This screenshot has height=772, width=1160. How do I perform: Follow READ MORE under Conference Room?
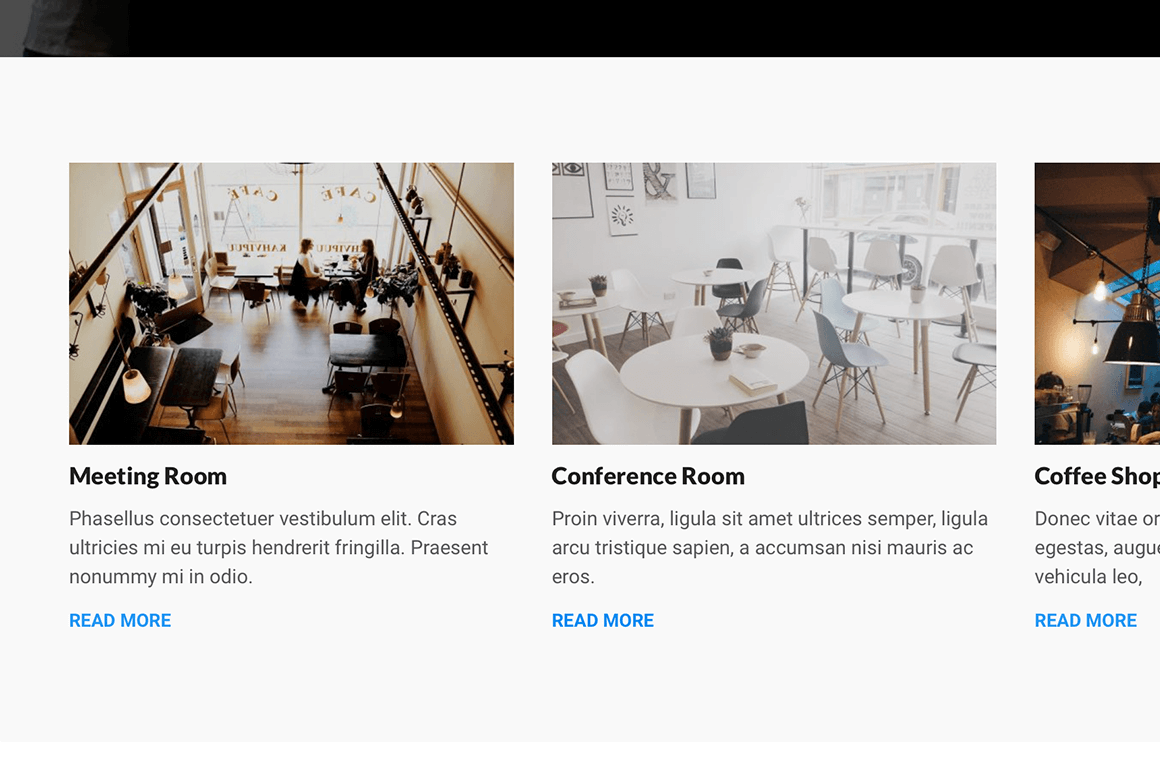[603, 620]
